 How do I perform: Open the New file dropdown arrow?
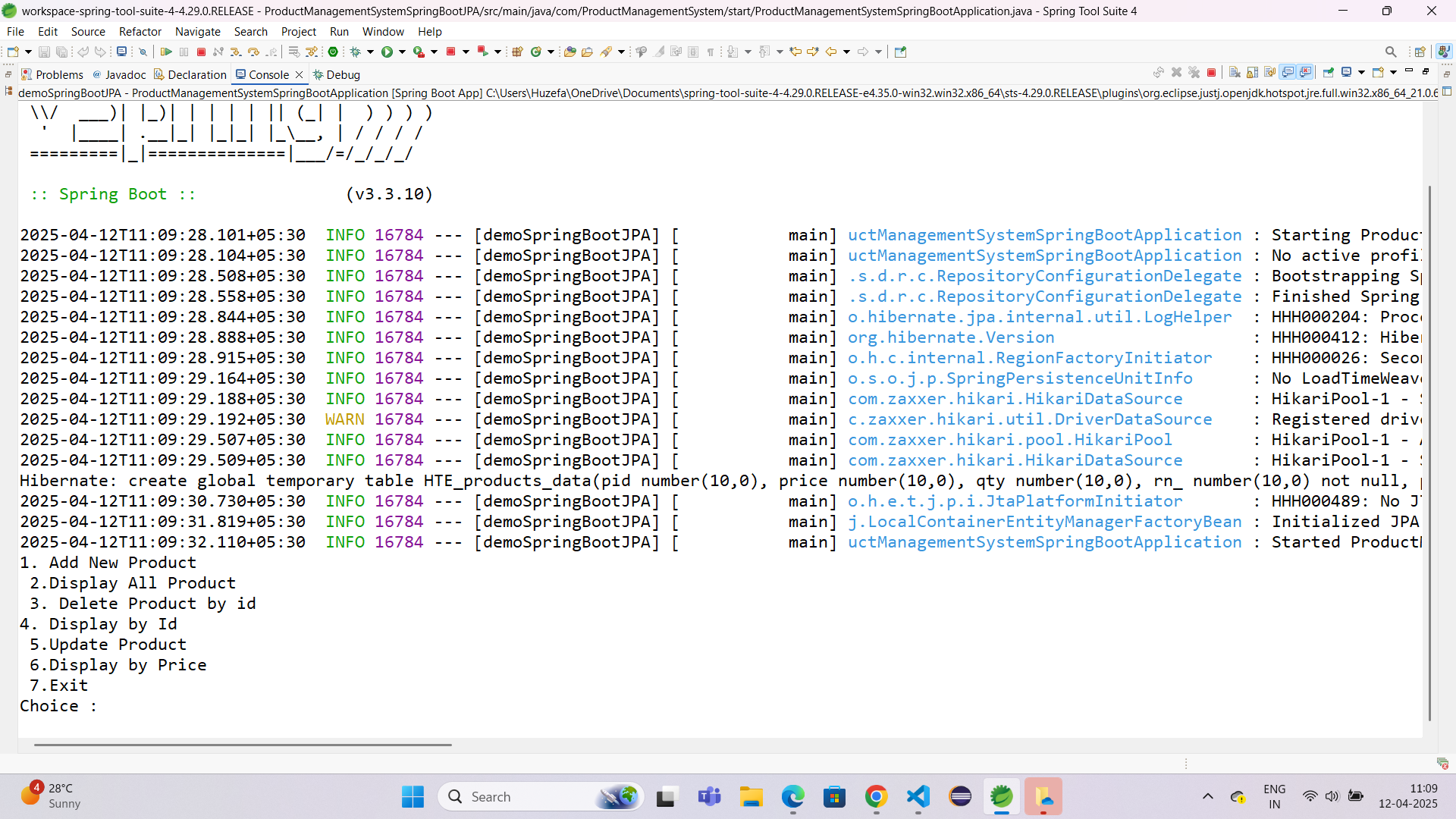click(28, 52)
